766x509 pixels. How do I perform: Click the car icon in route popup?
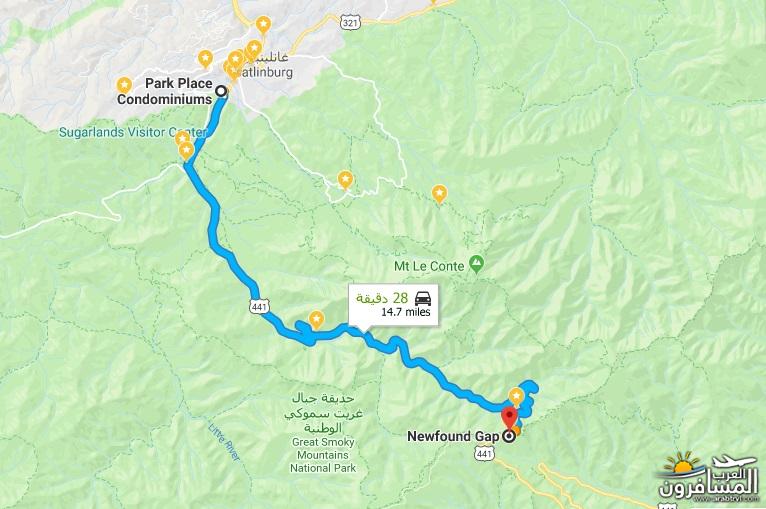pyautogui.click(x=423, y=297)
